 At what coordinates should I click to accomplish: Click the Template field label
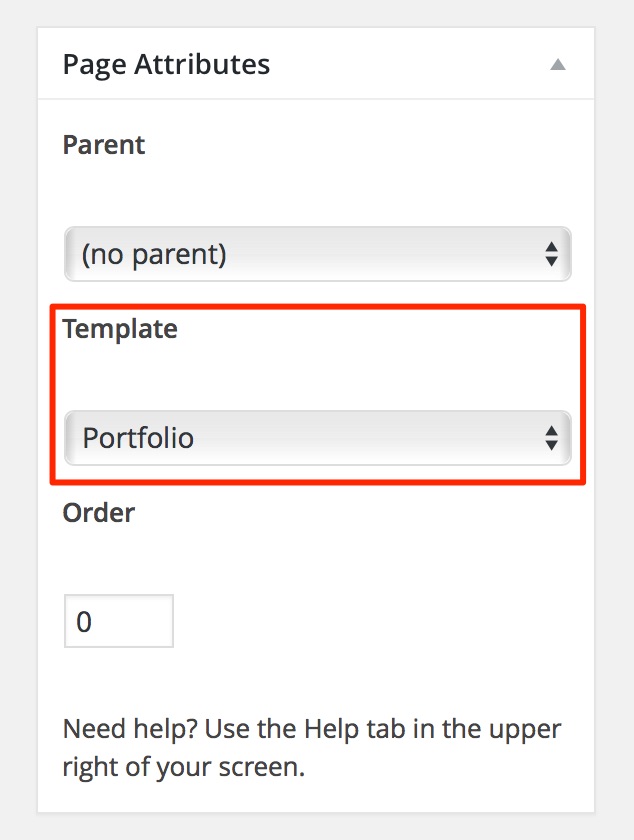coord(120,329)
